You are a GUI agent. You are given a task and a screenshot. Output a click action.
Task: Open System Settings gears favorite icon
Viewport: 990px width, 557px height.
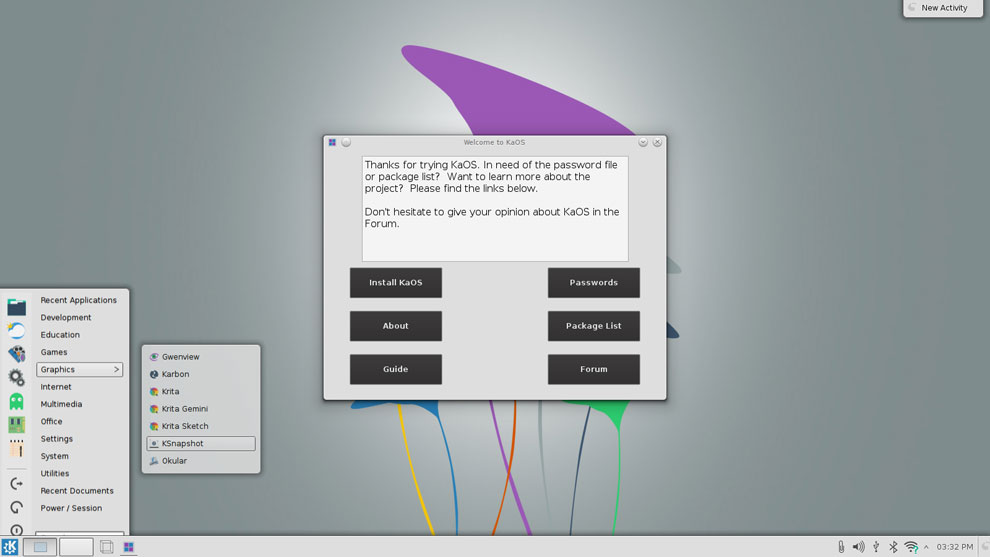(16, 377)
